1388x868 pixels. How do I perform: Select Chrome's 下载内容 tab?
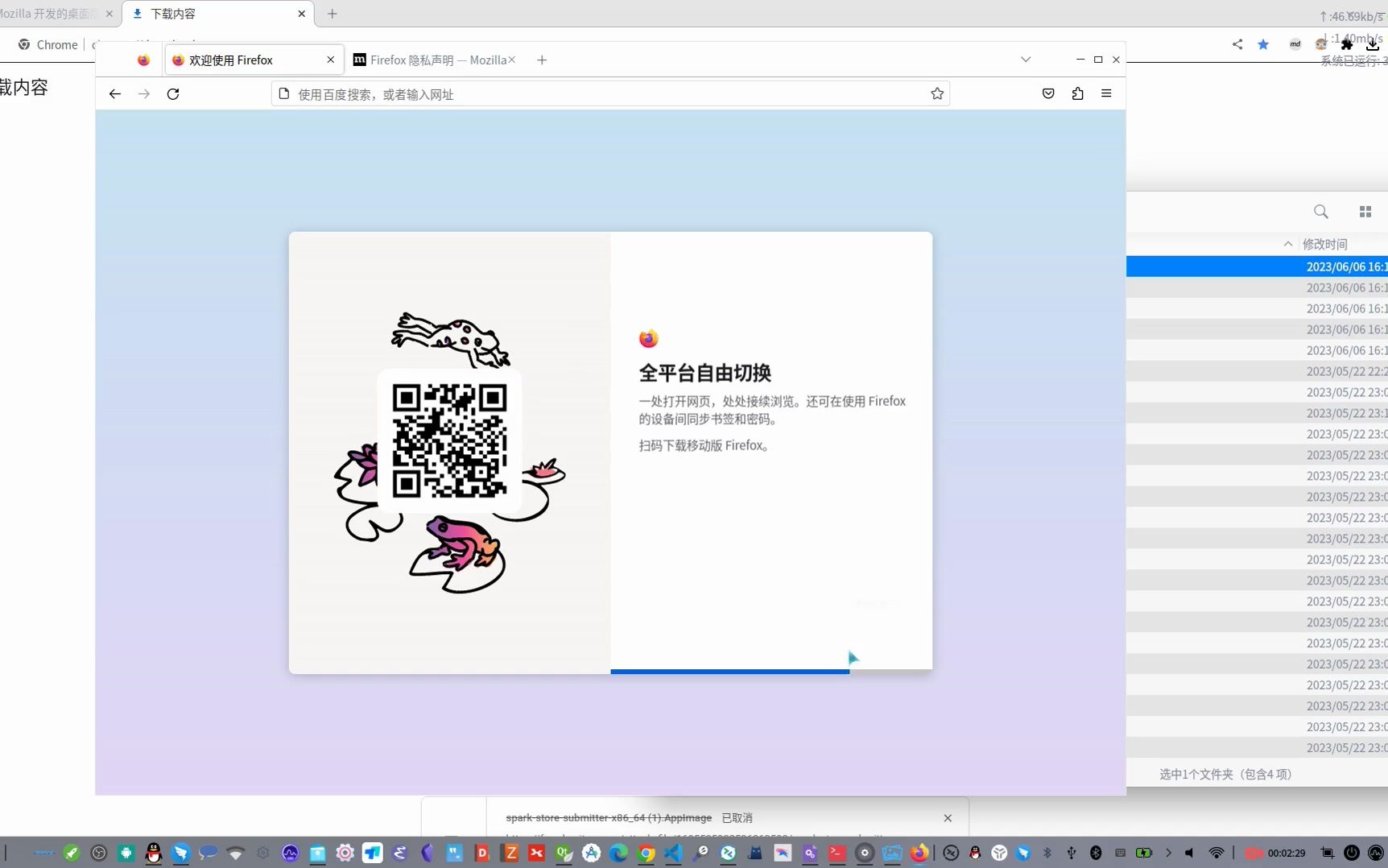pos(217,14)
